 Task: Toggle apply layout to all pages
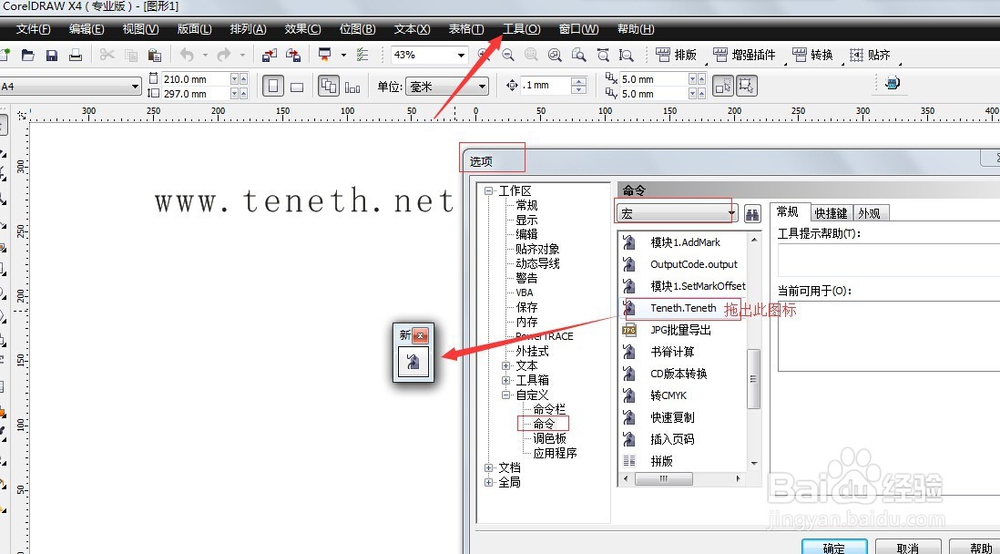point(328,86)
